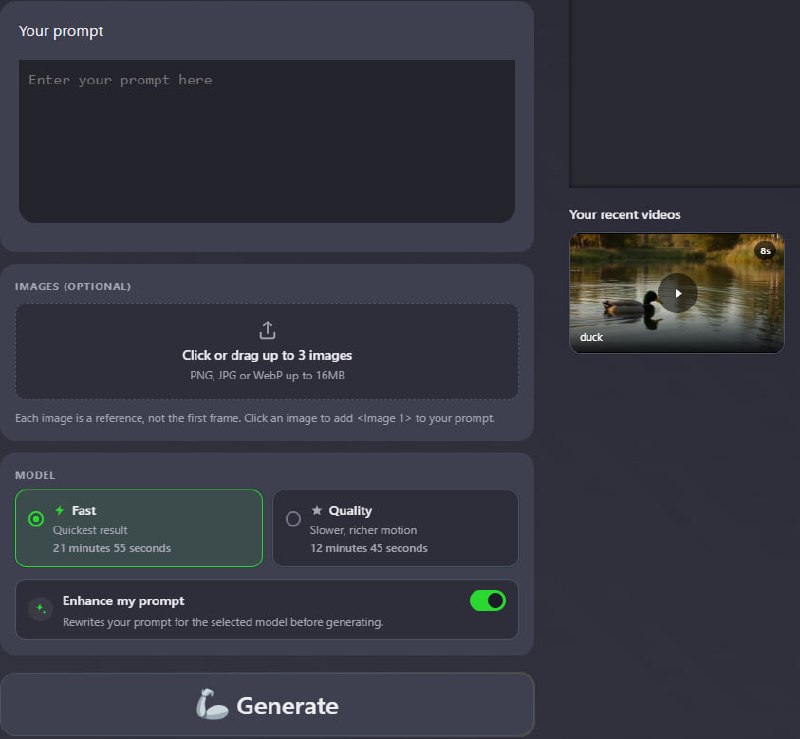Click the 'Each image is a reference' hint
800x739 pixels.
point(255,418)
